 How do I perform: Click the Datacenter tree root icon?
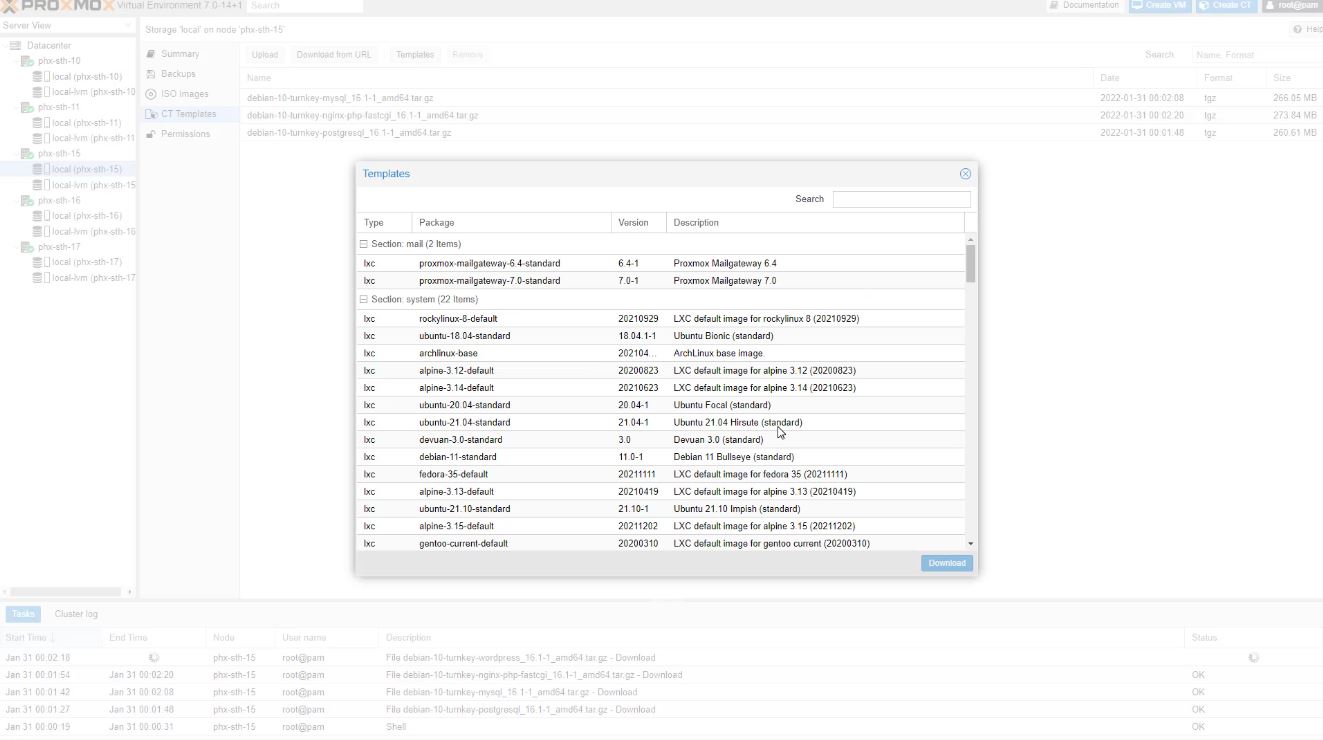[16, 46]
